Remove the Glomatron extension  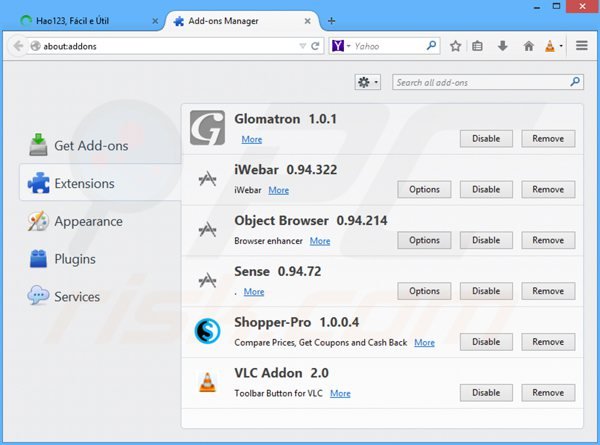coord(548,139)
